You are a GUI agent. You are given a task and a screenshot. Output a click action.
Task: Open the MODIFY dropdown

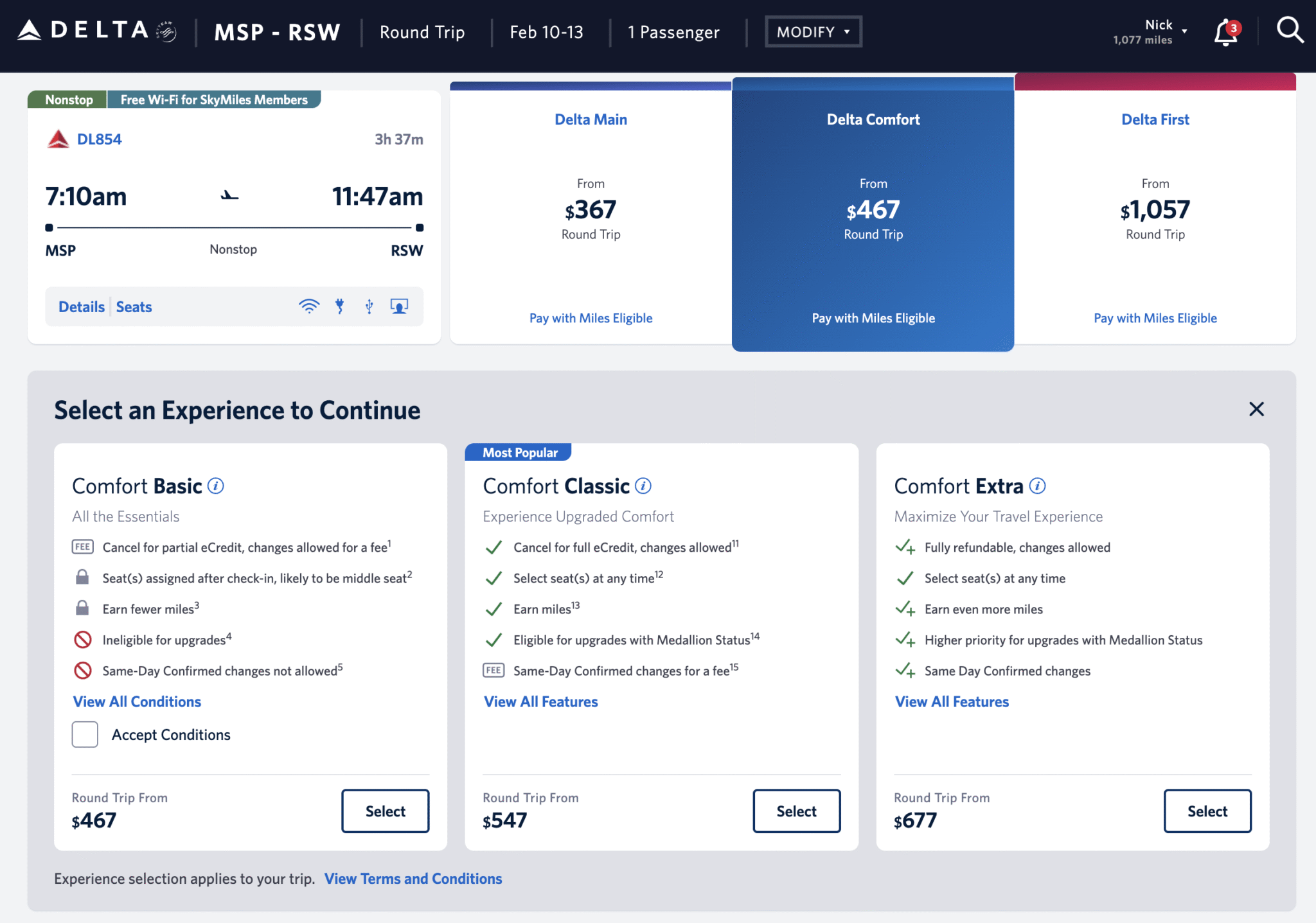coord(812,30)
